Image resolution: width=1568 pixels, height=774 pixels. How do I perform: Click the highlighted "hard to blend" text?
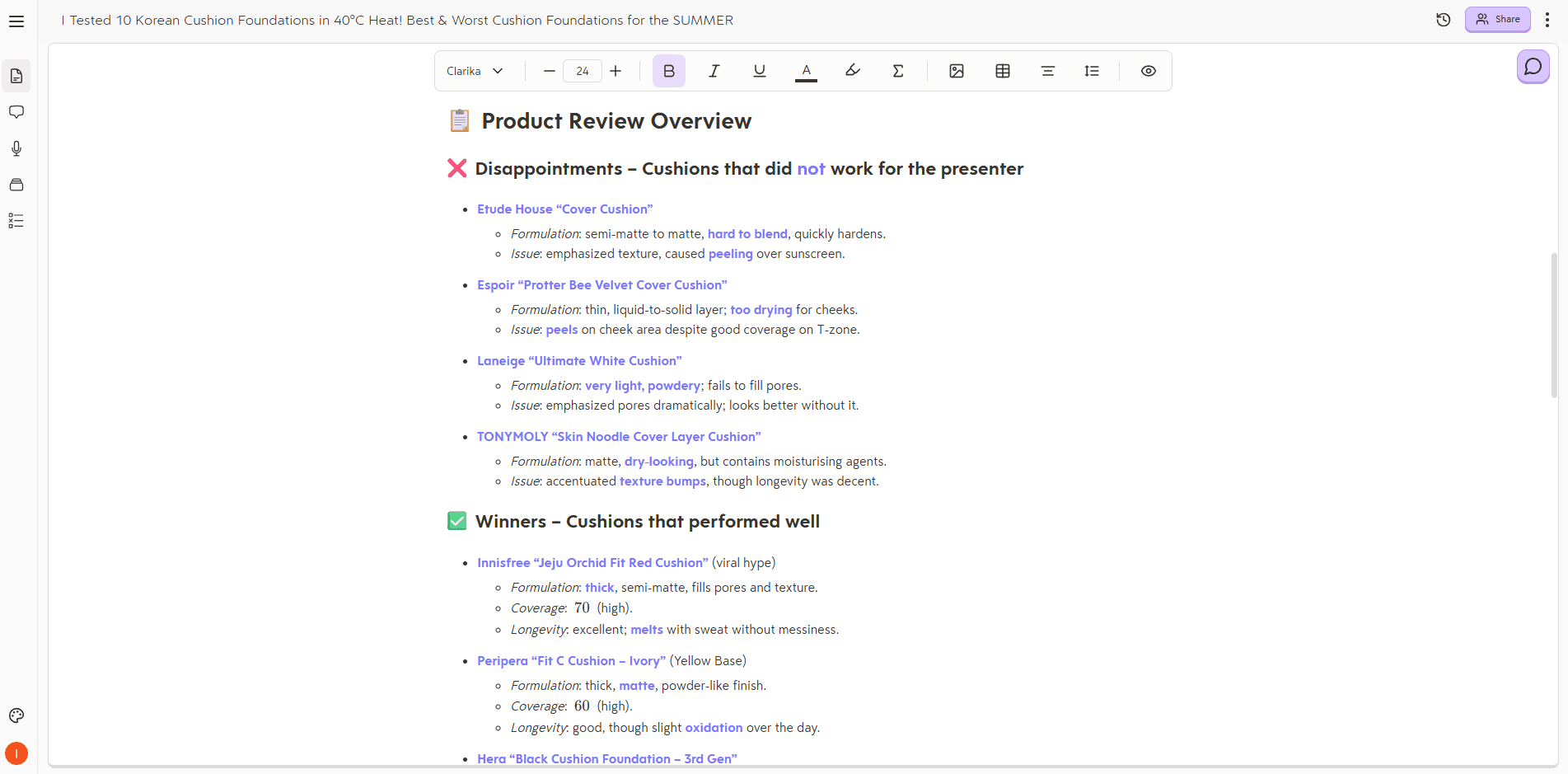(747, 234)
